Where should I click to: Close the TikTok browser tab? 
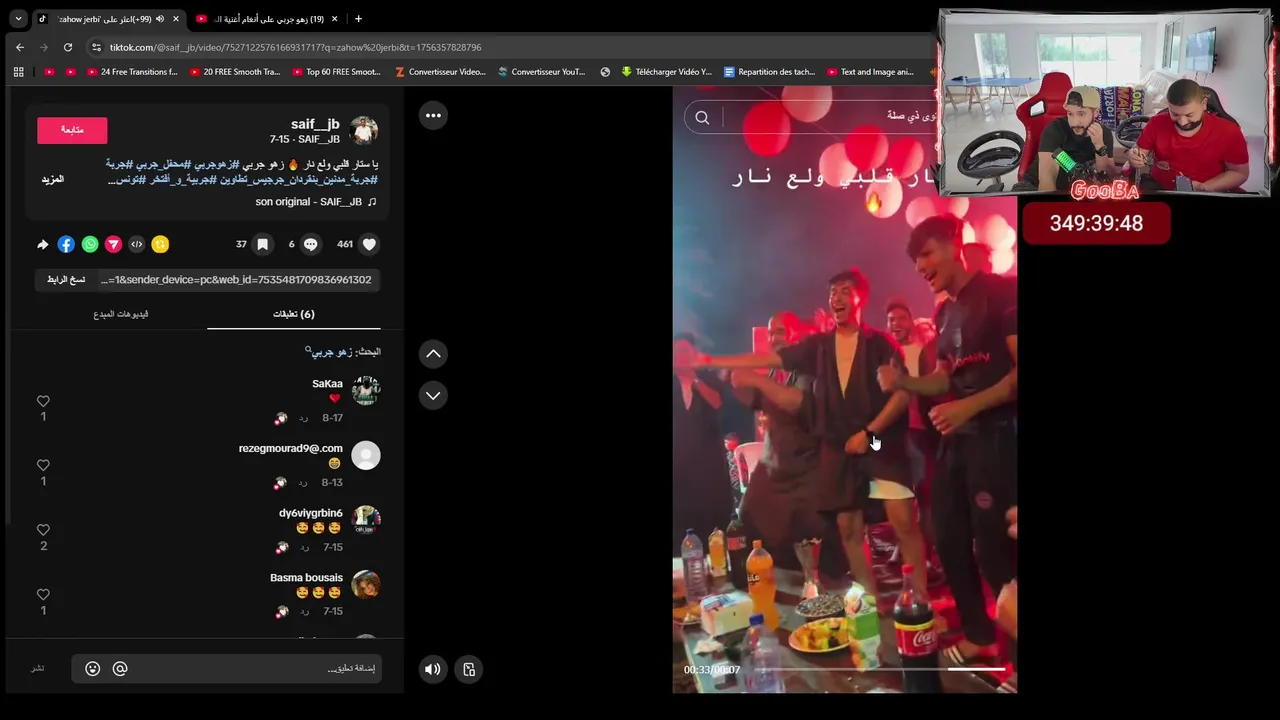(x=176, y=19)
